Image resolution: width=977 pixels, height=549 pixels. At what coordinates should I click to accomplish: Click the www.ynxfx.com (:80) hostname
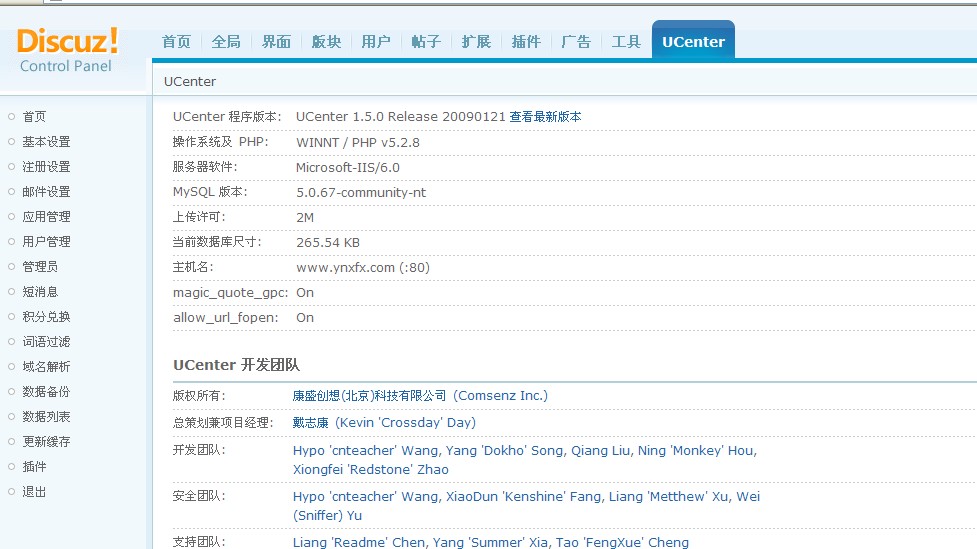[363, 267]
